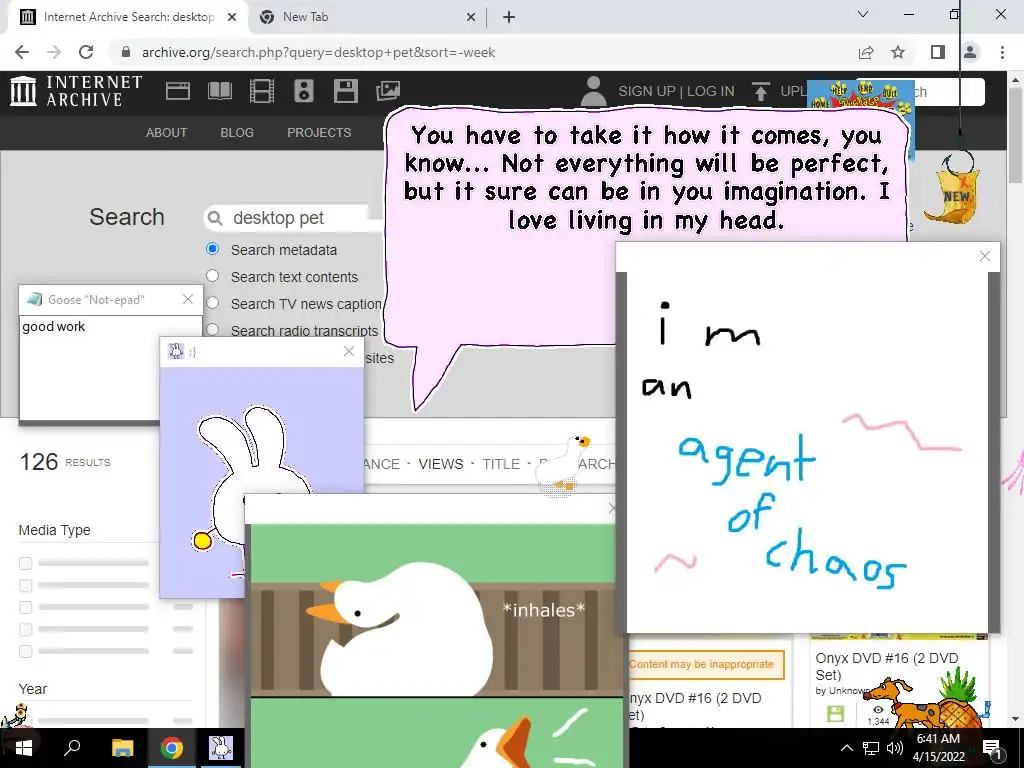Open the network tray icon
This screenshot has width=1024, height=768.
click(x=871, y=748)
